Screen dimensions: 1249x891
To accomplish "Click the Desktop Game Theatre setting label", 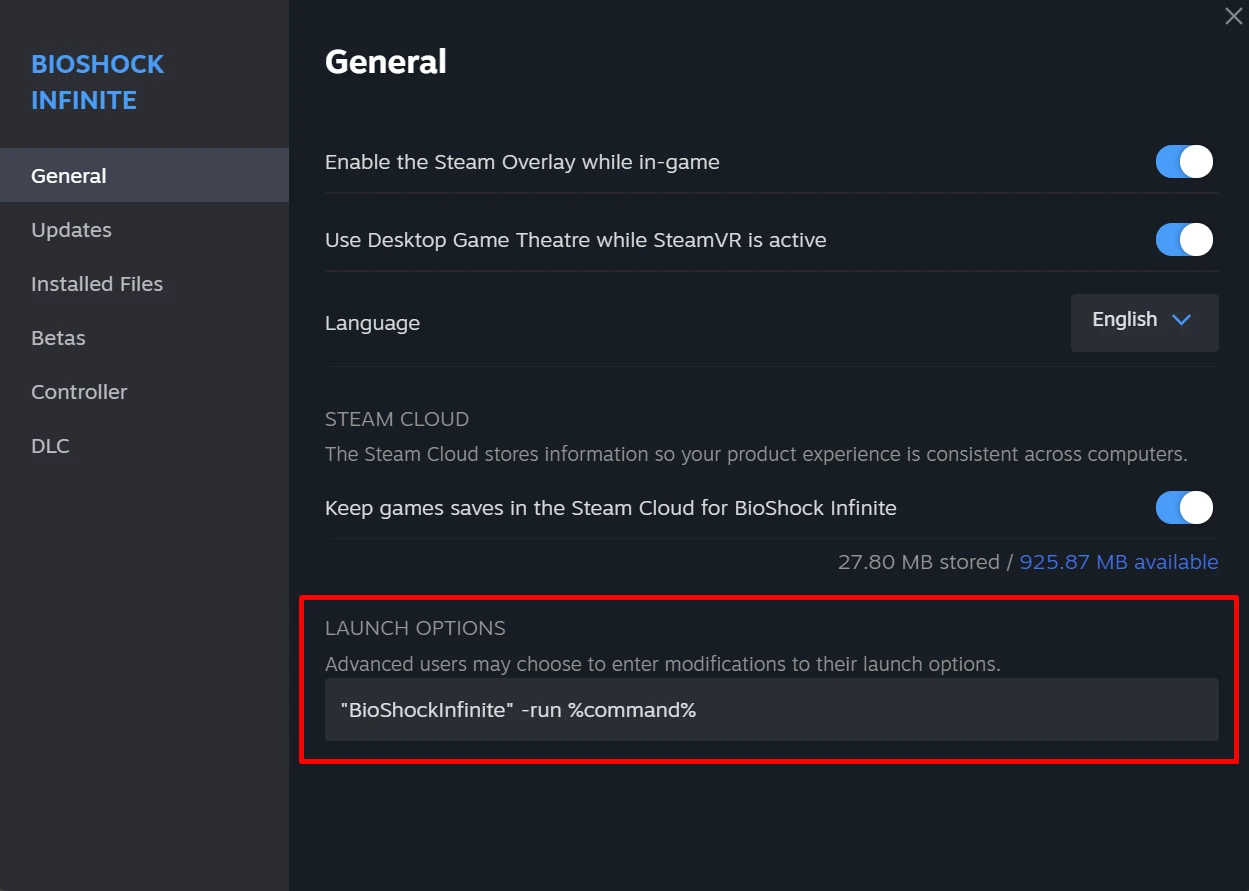I will click(x=575, y=240).
